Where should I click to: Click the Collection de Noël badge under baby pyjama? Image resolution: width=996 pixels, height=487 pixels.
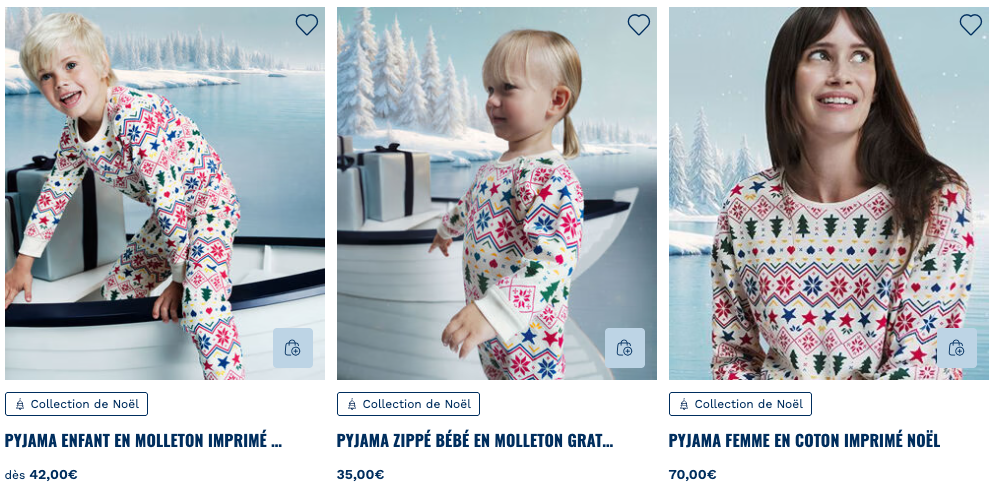pyautogui.click(x=409, y=404)
